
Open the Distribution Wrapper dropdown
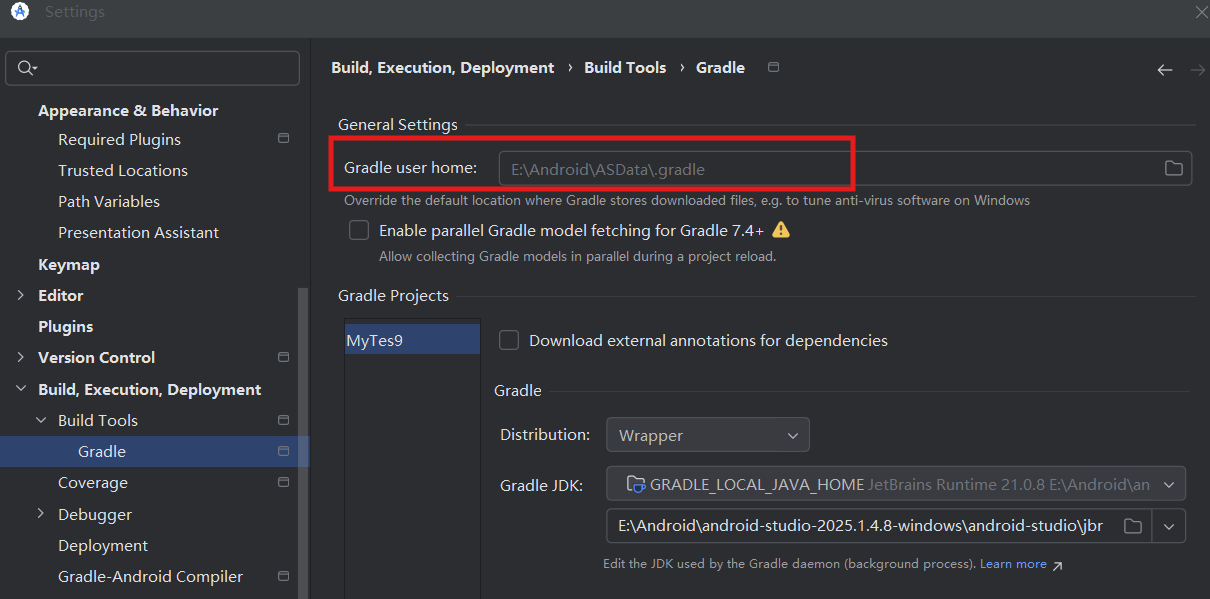pyautogui.click(x=708, y=435)
